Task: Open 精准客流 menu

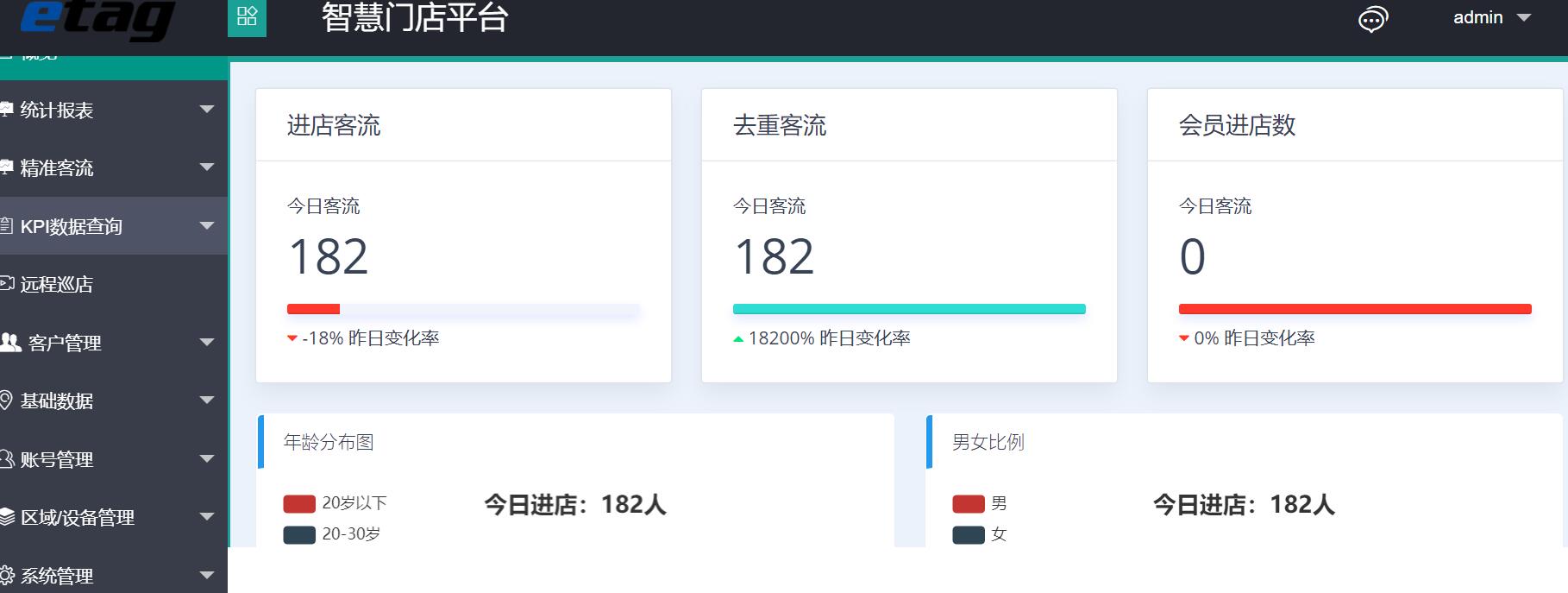Action: 114,167
